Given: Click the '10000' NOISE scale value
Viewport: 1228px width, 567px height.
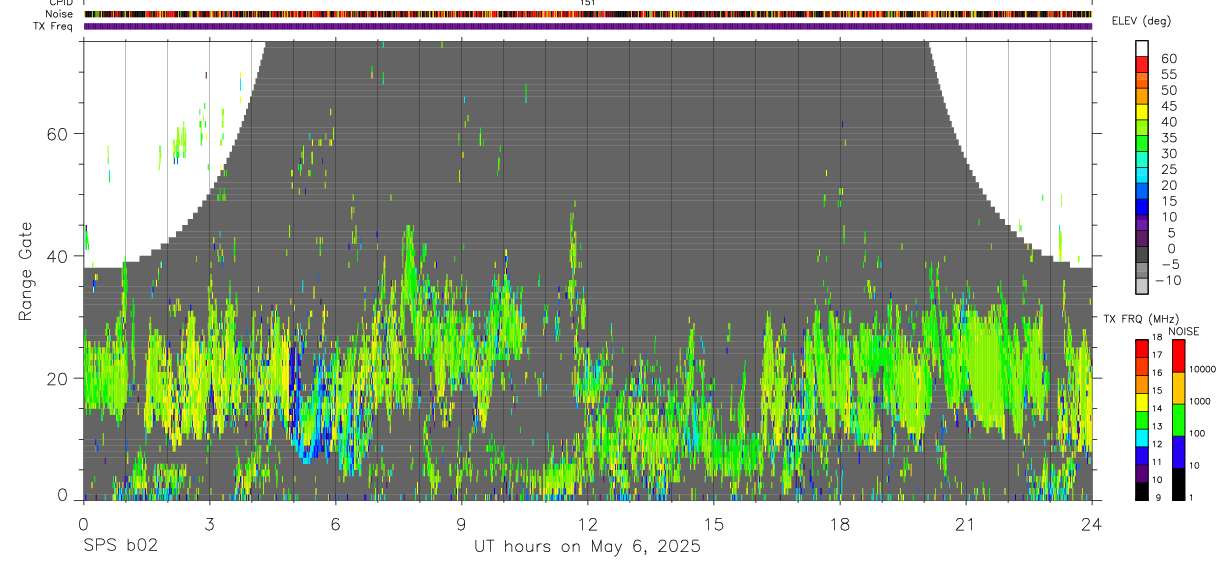Looking at the screenshot, I should coord(1204,370).
